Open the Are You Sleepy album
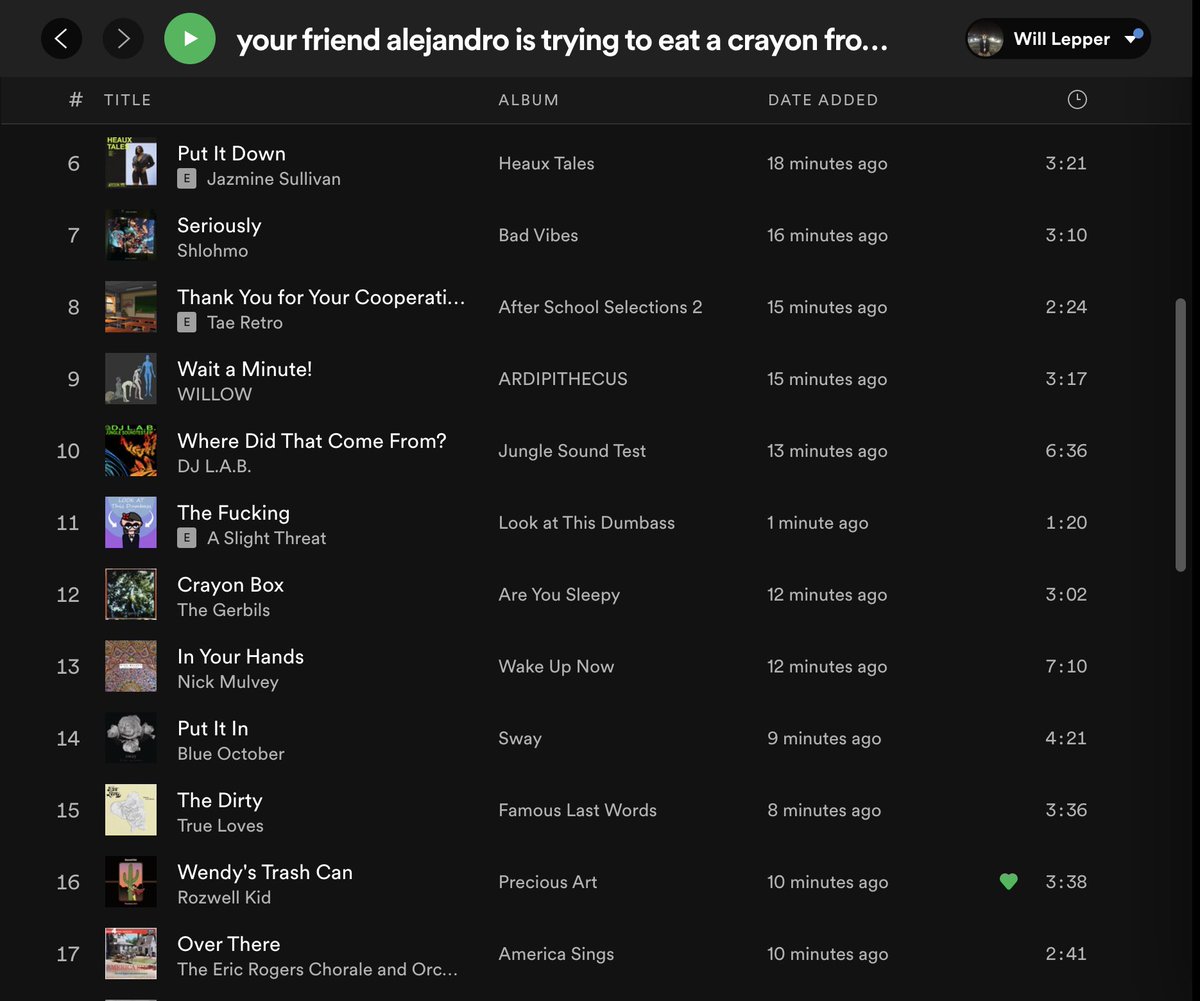The width and height of the screenshot is (1200, 1001). [560, 596]
